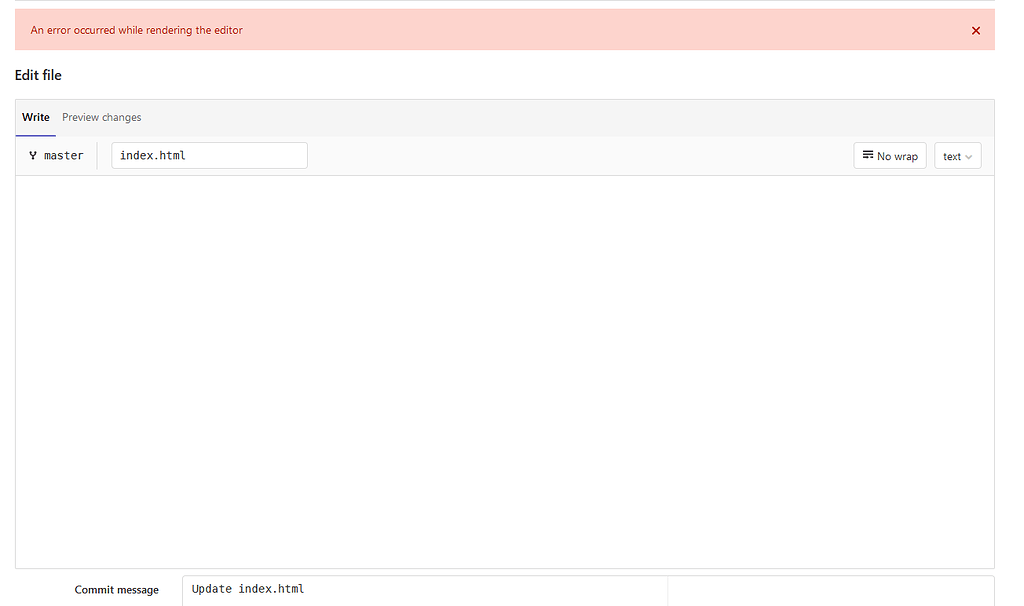Click the Commit message label

[116, 590]
